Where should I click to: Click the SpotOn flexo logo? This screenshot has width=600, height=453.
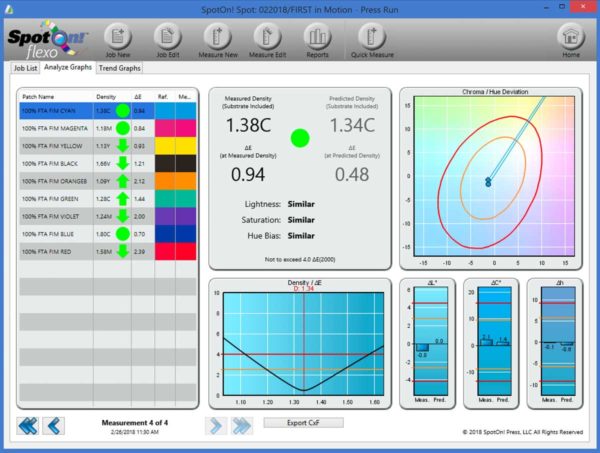coord(48,40)
